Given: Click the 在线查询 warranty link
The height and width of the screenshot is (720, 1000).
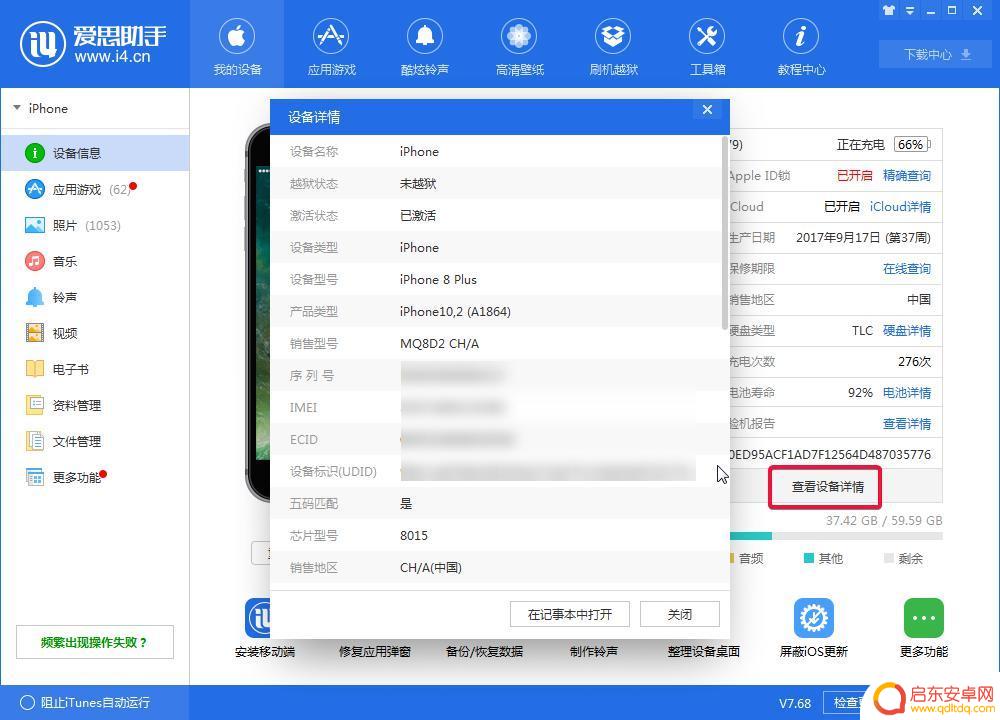Looking at the screenshot, I should [906, 268].
